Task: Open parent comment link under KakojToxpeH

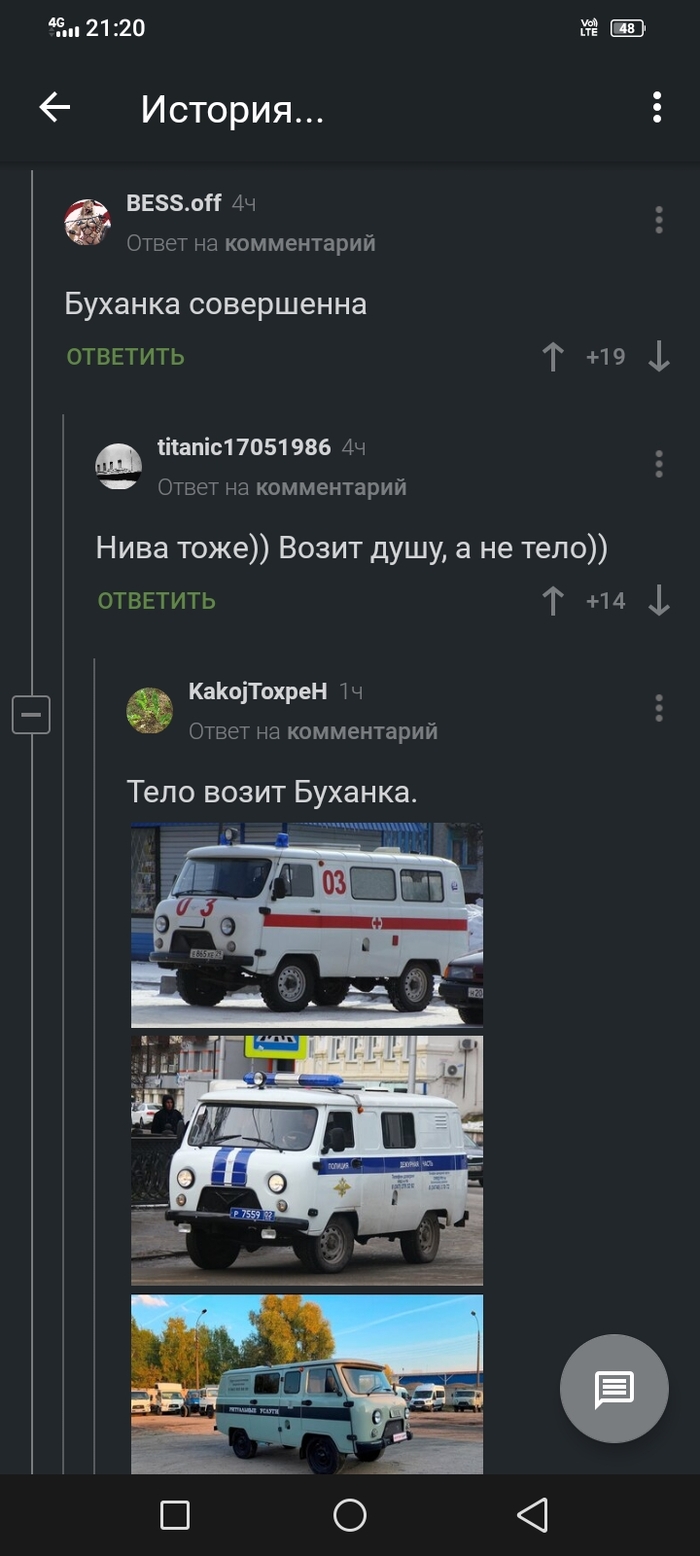Action: [x=362, y=732]
